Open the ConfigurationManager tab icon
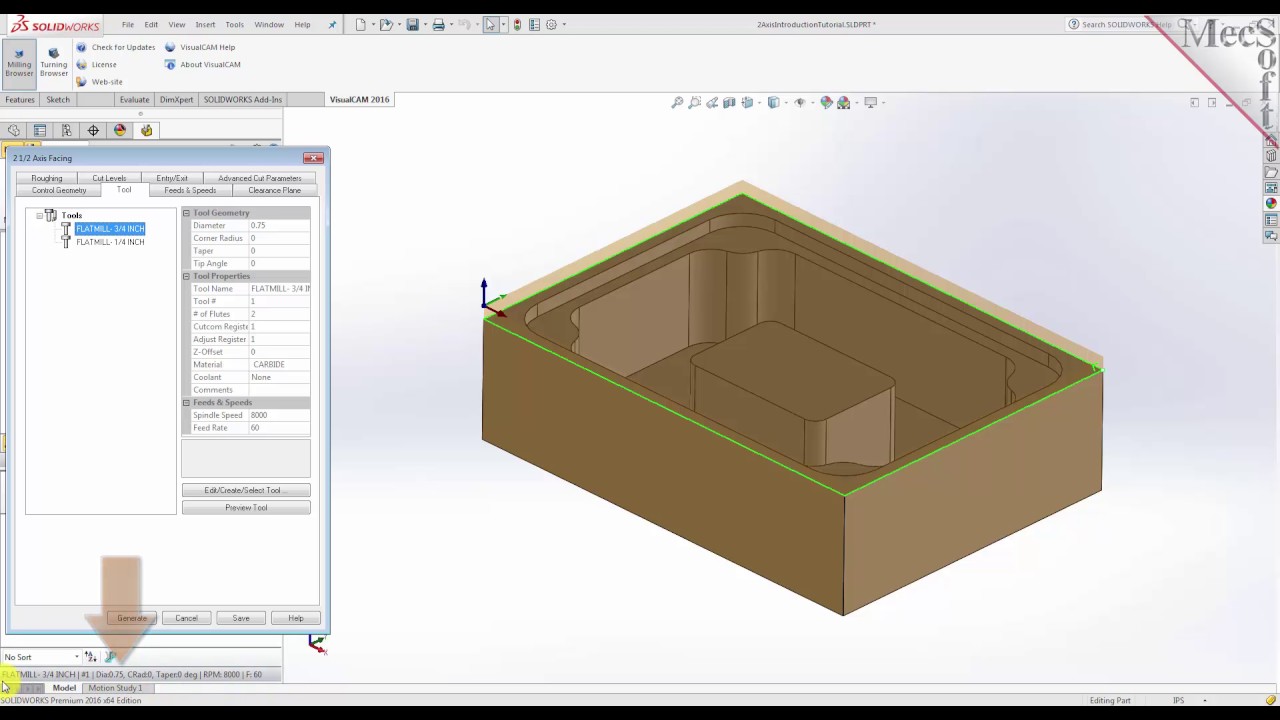 pyautogui.click(x=66, y=130)
